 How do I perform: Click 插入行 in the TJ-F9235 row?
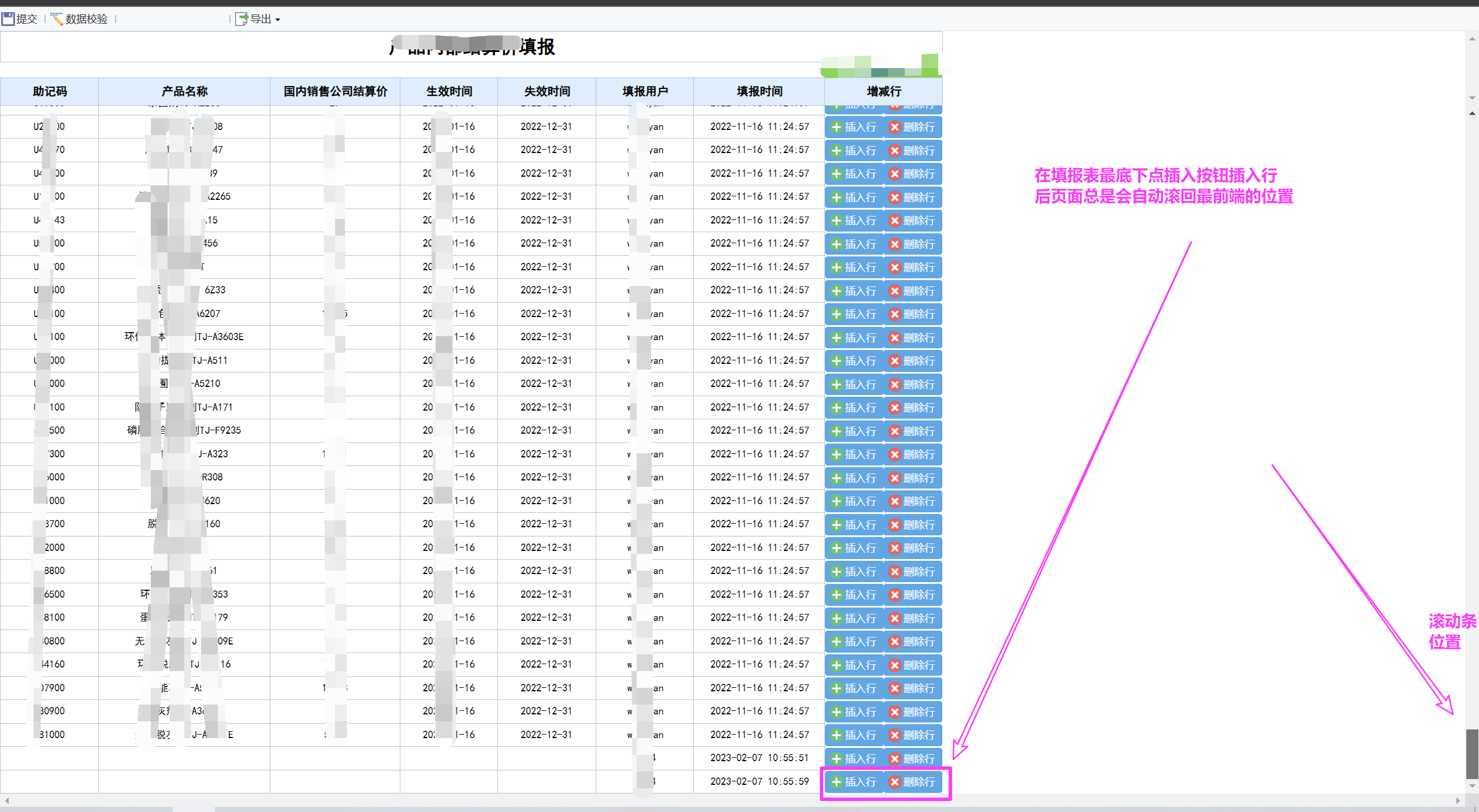(x=854, y=431)
